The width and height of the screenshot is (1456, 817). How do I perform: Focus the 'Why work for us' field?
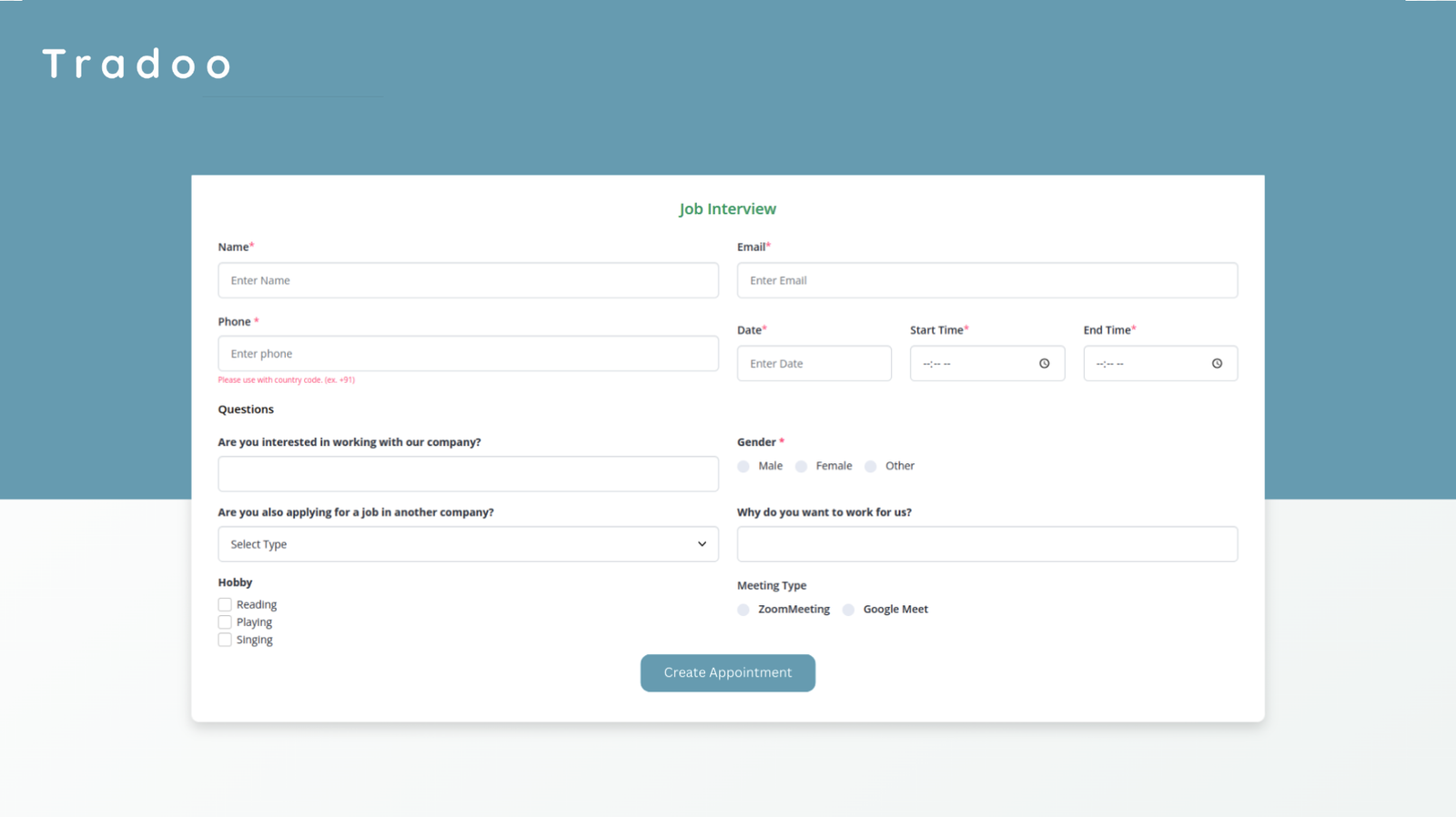pyautogui.click(x=986, y=544)
